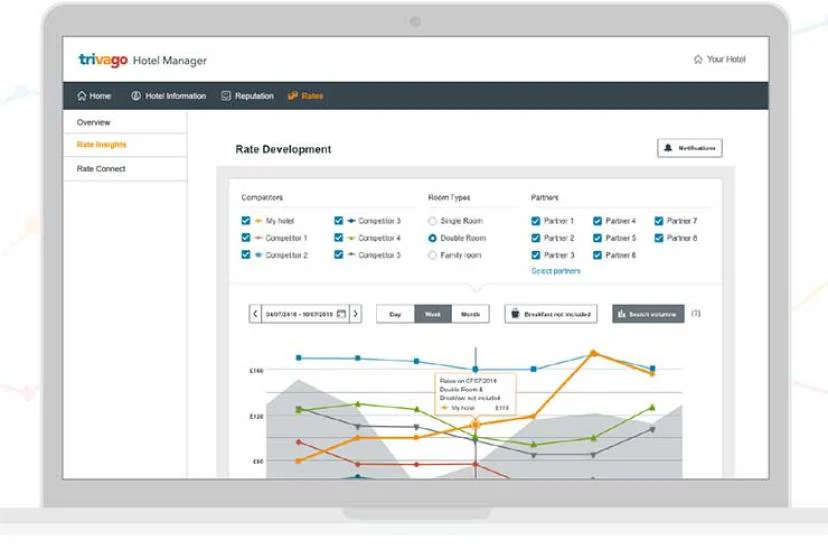Click the Breakfast not included button
The image size is (828, 550).
coord(551,314)
